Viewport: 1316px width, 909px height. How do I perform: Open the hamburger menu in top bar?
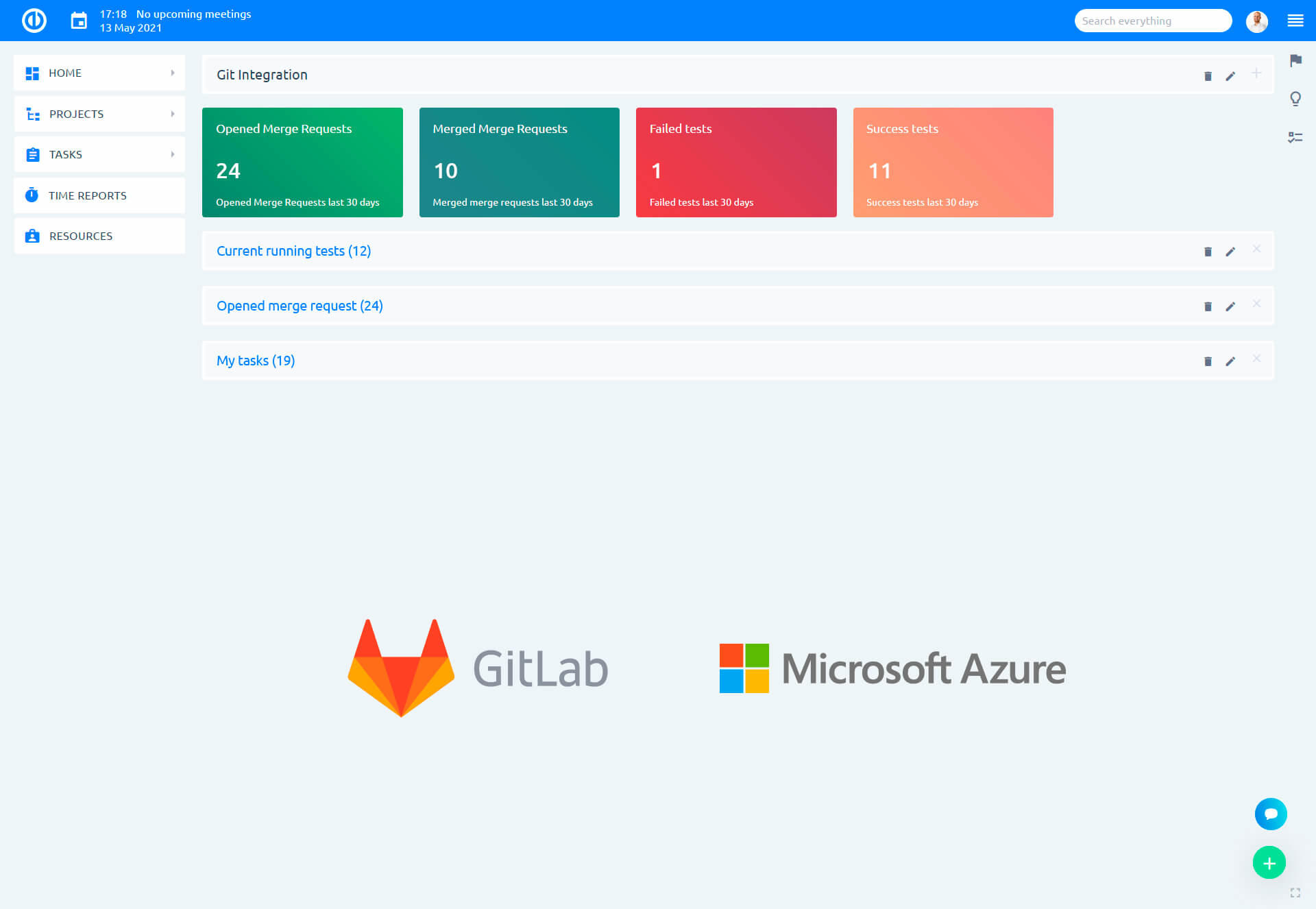1295,21
